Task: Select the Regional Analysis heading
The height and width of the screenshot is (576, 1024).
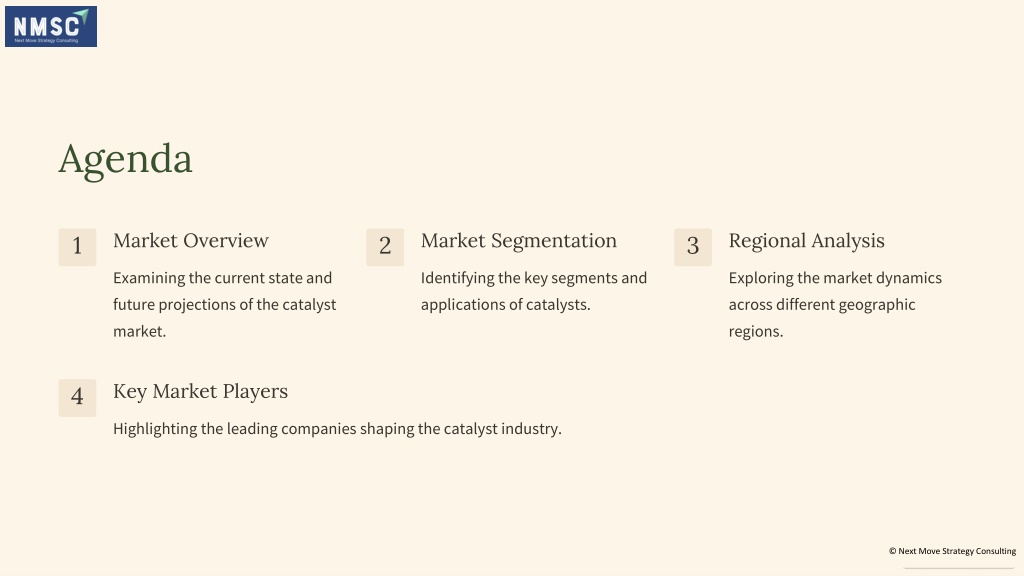Action: (807, 241)
